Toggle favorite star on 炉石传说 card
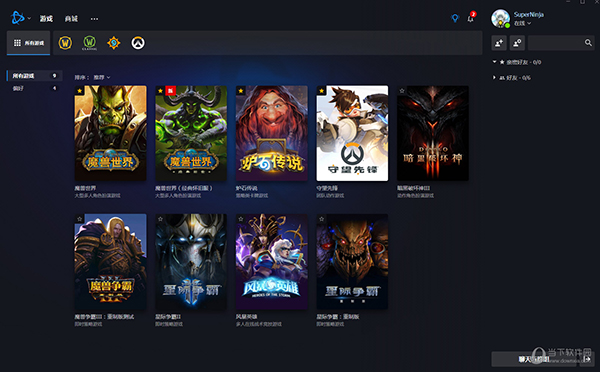This screenshot has width=600, height=372. click(x=241, y=91)
